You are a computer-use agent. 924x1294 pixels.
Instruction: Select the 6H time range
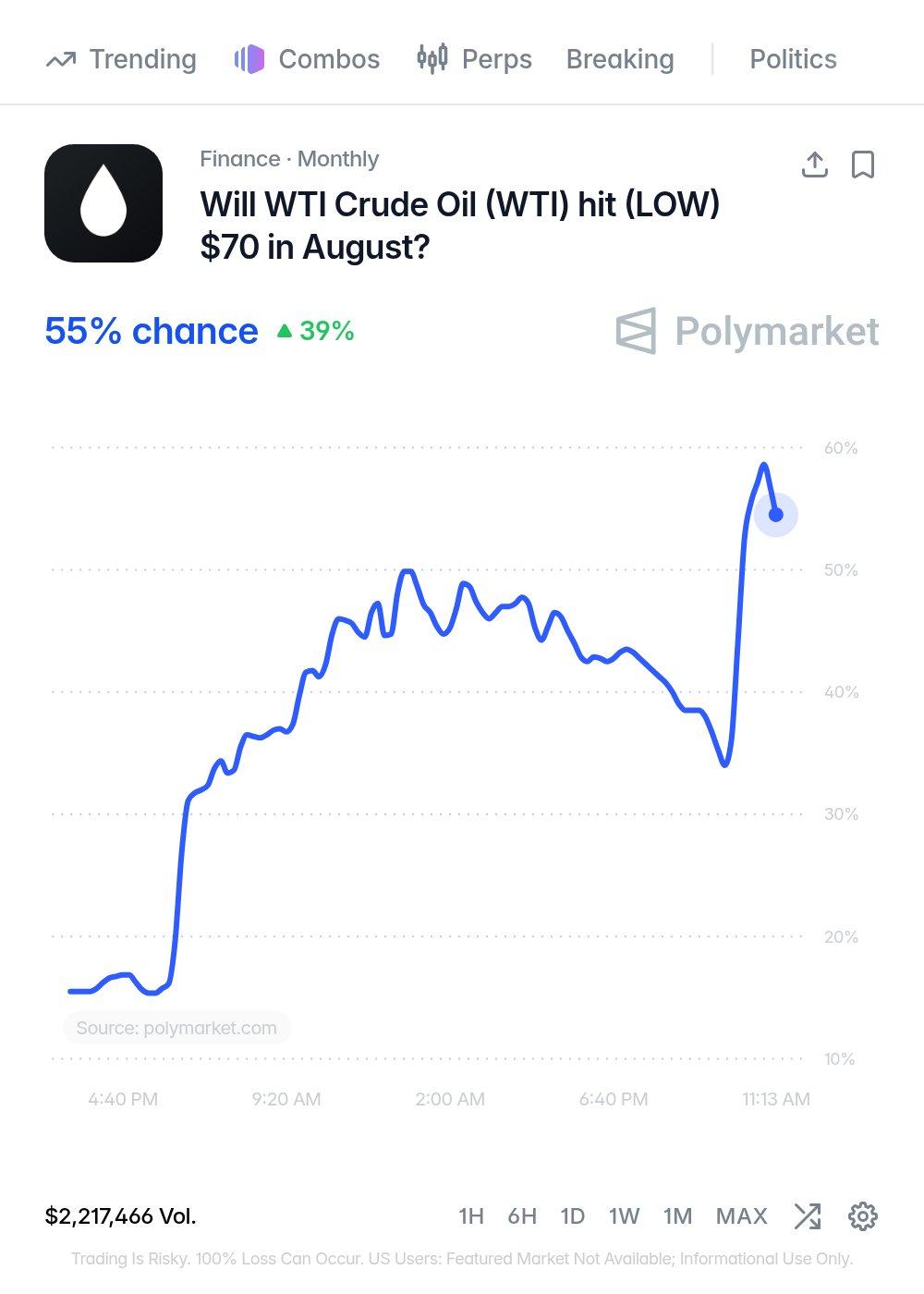tap(522, 1216)
